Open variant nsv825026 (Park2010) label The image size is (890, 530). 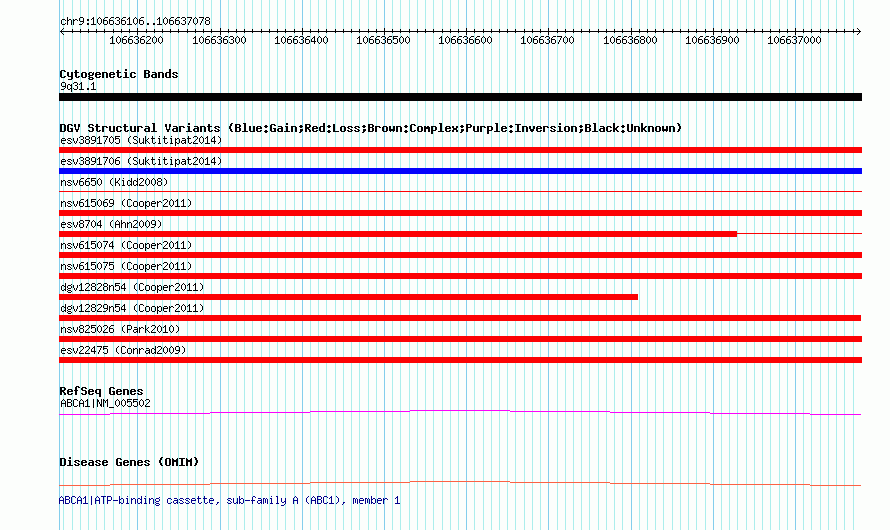(x=120, y=329)
